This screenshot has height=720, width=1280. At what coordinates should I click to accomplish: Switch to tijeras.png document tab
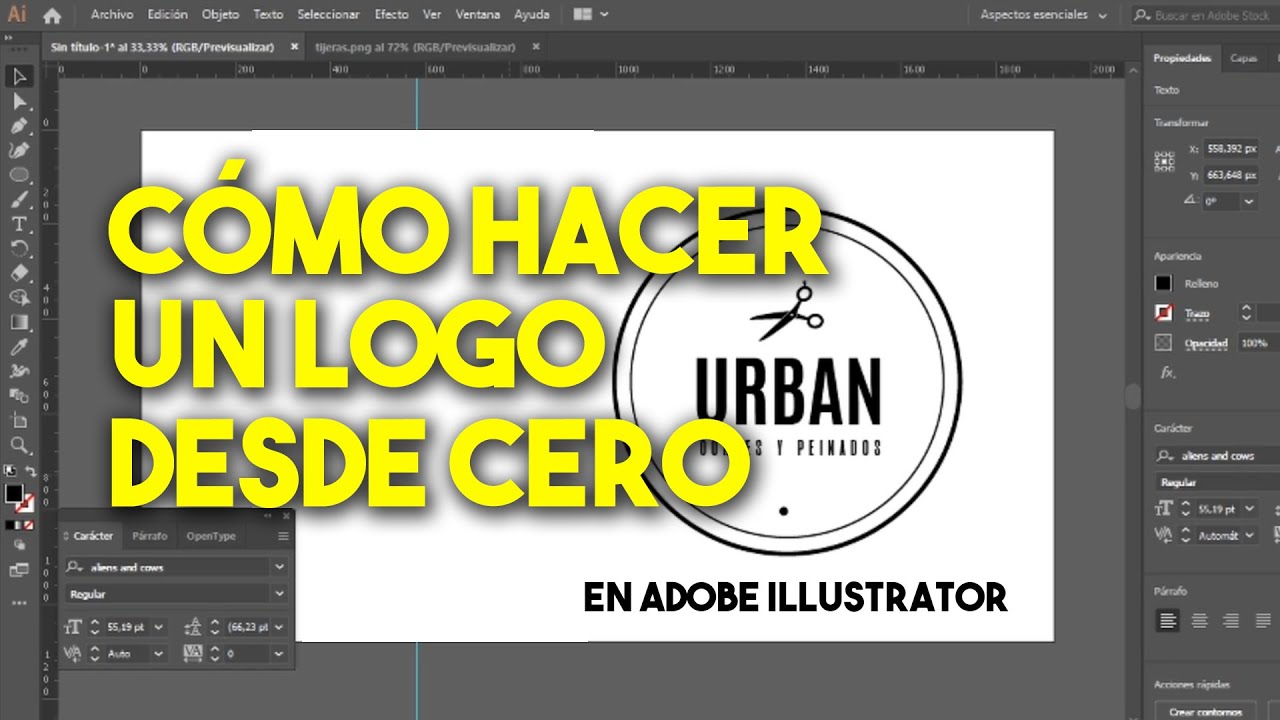pos(416,47)
